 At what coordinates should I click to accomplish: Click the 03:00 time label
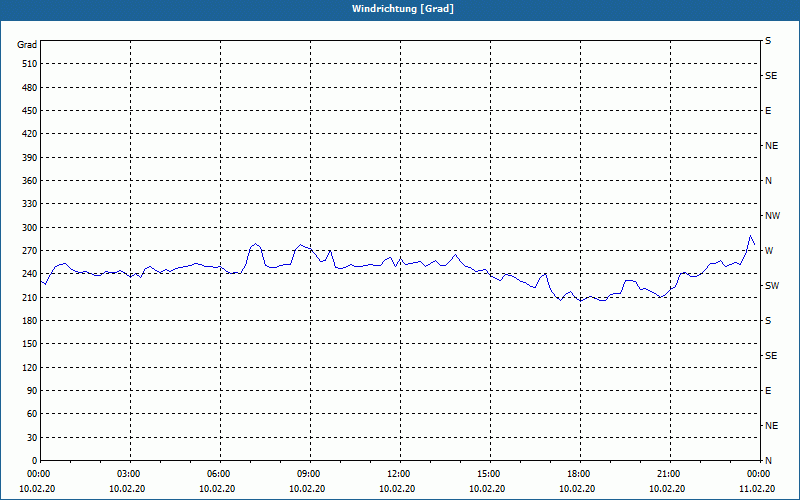(x=128, y=474)
